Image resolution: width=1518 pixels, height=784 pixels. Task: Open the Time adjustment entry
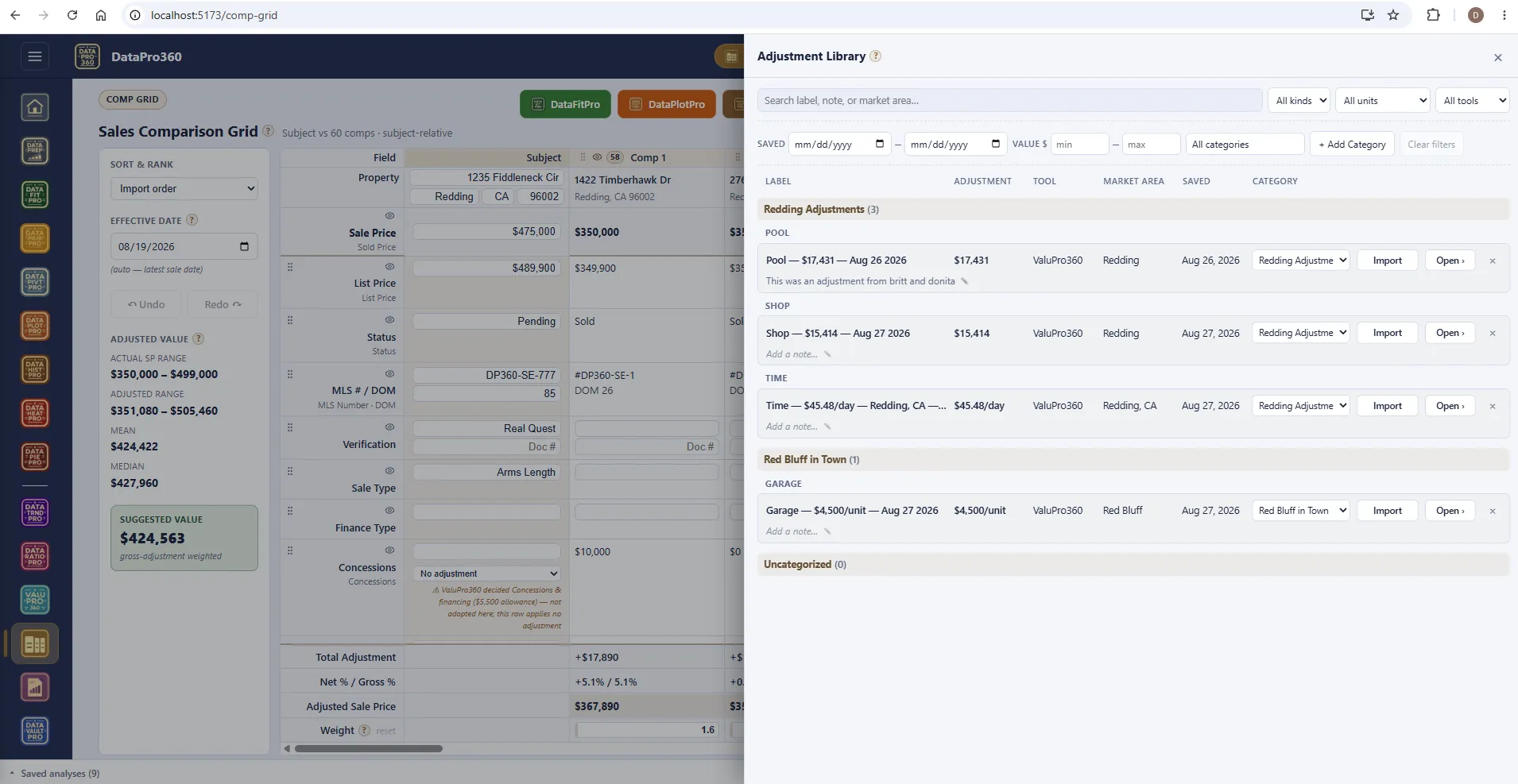(x=1450, y=406)
